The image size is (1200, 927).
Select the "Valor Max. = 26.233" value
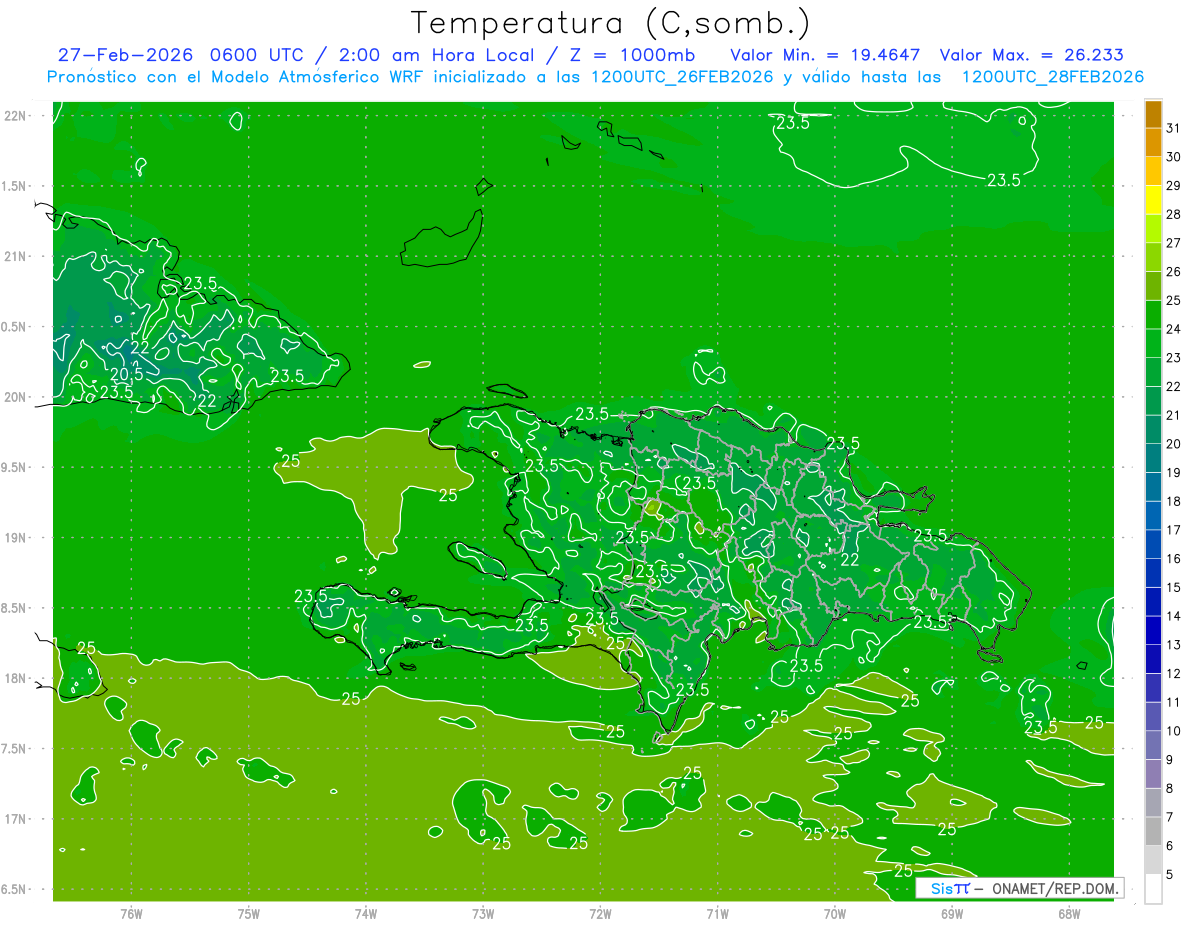[x=1030, y=55]
